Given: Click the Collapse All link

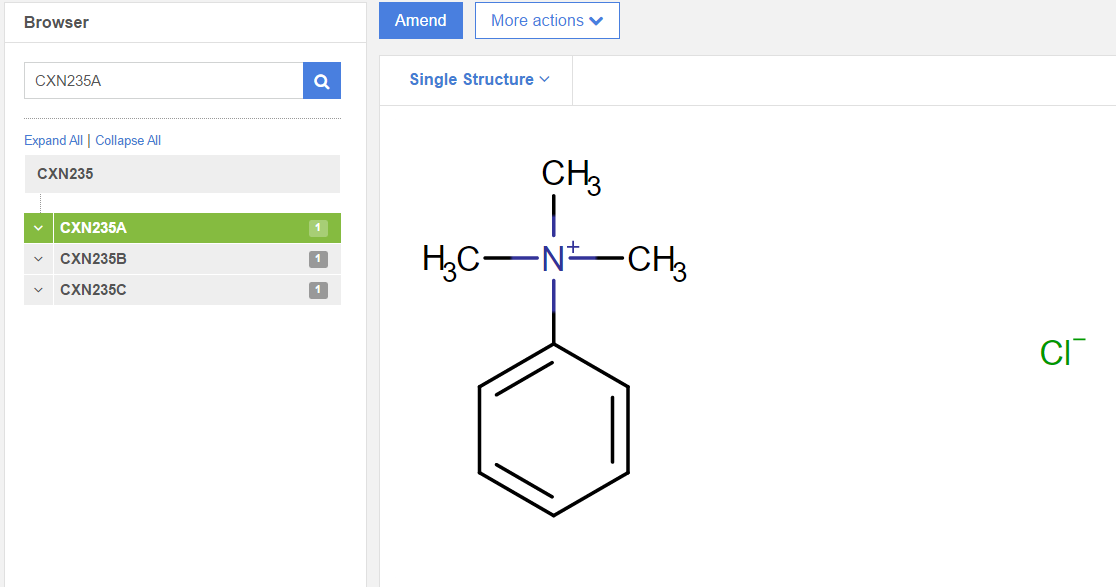Looking at the screenshot, I should tap(128, 141).
